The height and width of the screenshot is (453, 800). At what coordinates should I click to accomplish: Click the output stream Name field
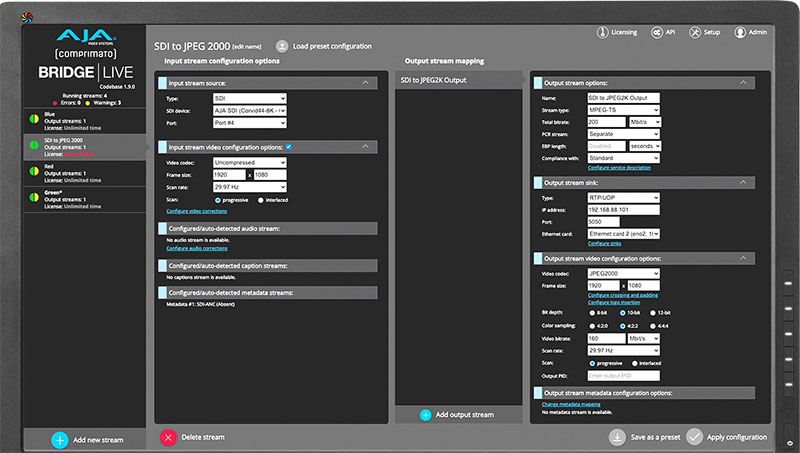pos(623,98)
